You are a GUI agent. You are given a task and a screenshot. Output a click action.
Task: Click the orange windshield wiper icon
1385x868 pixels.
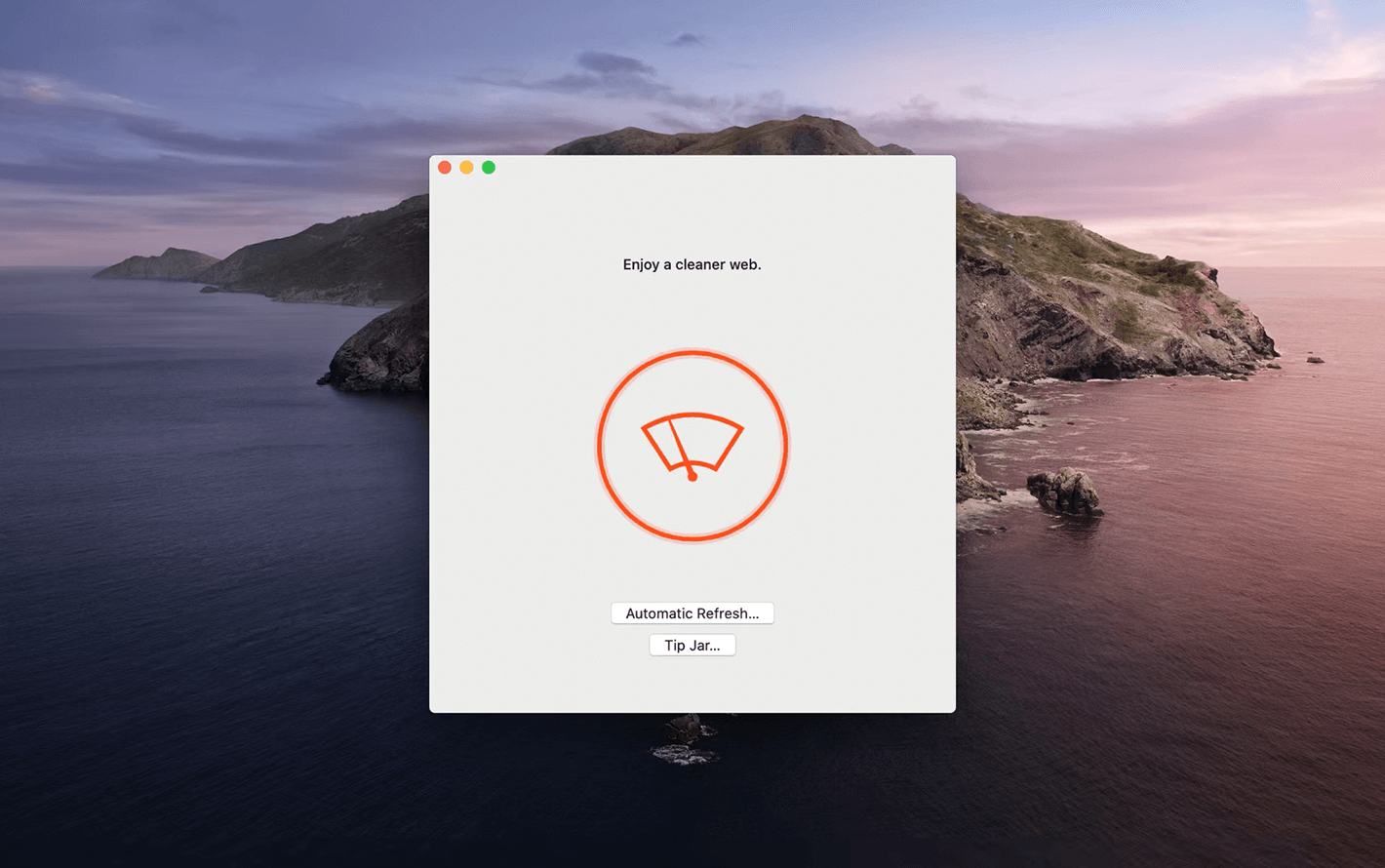point(692,446)
